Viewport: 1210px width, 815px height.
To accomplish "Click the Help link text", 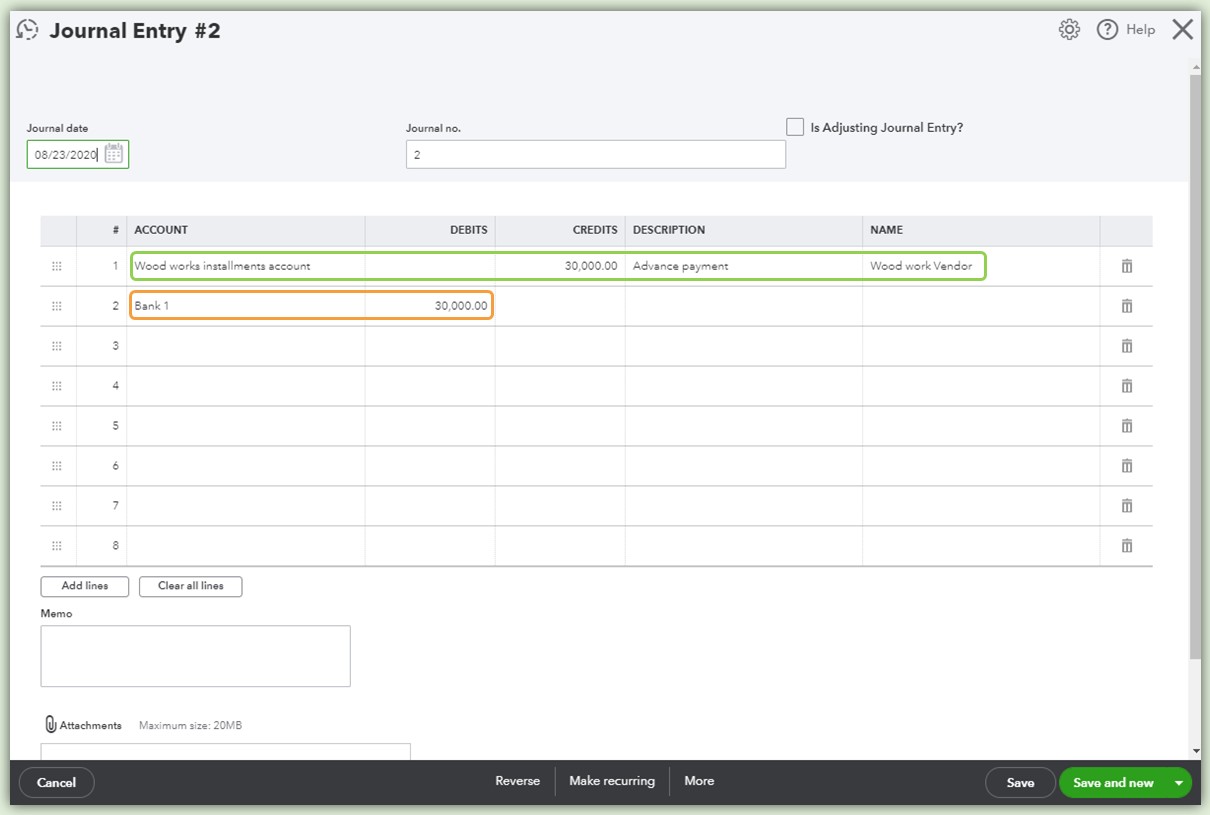I will [1140, 30].
